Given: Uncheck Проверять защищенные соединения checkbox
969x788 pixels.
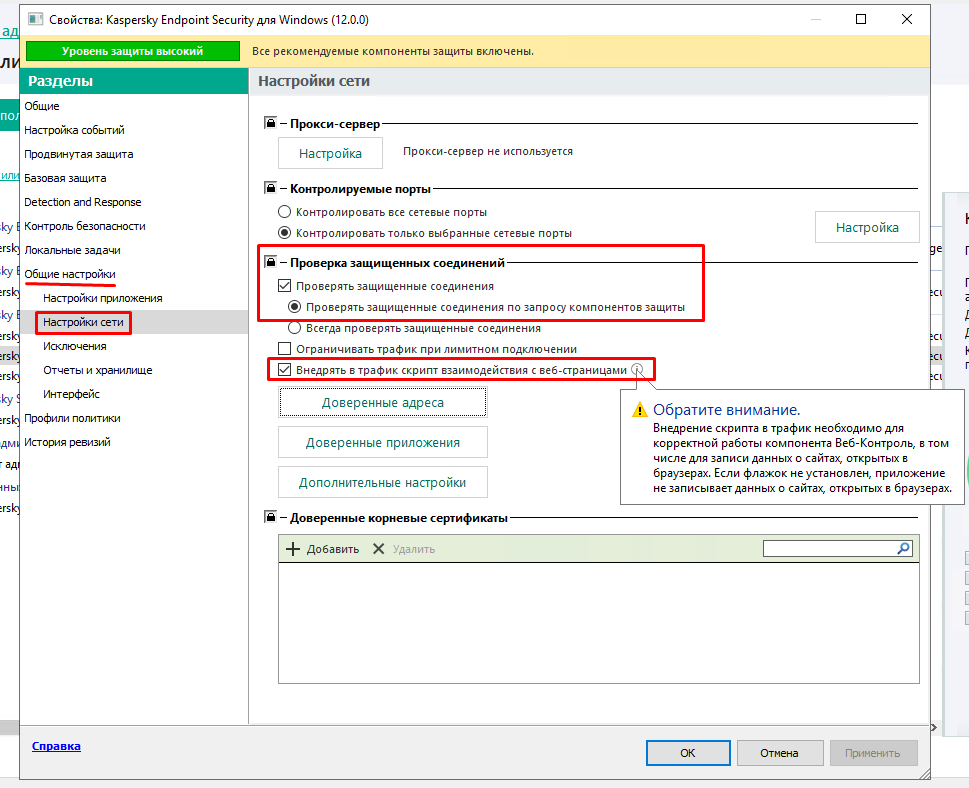Looking at the screenshot, I should [x=284, y=286].
